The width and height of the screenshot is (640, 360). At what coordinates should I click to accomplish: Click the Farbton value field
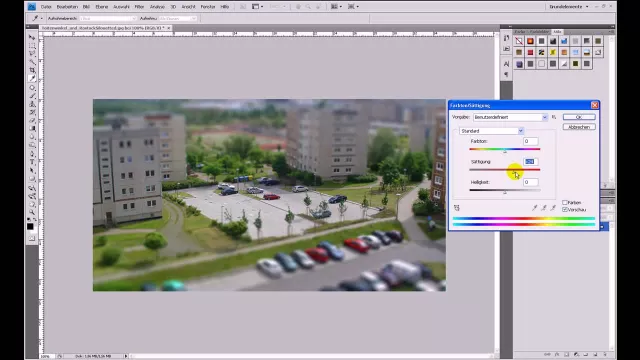coord(531,141)
